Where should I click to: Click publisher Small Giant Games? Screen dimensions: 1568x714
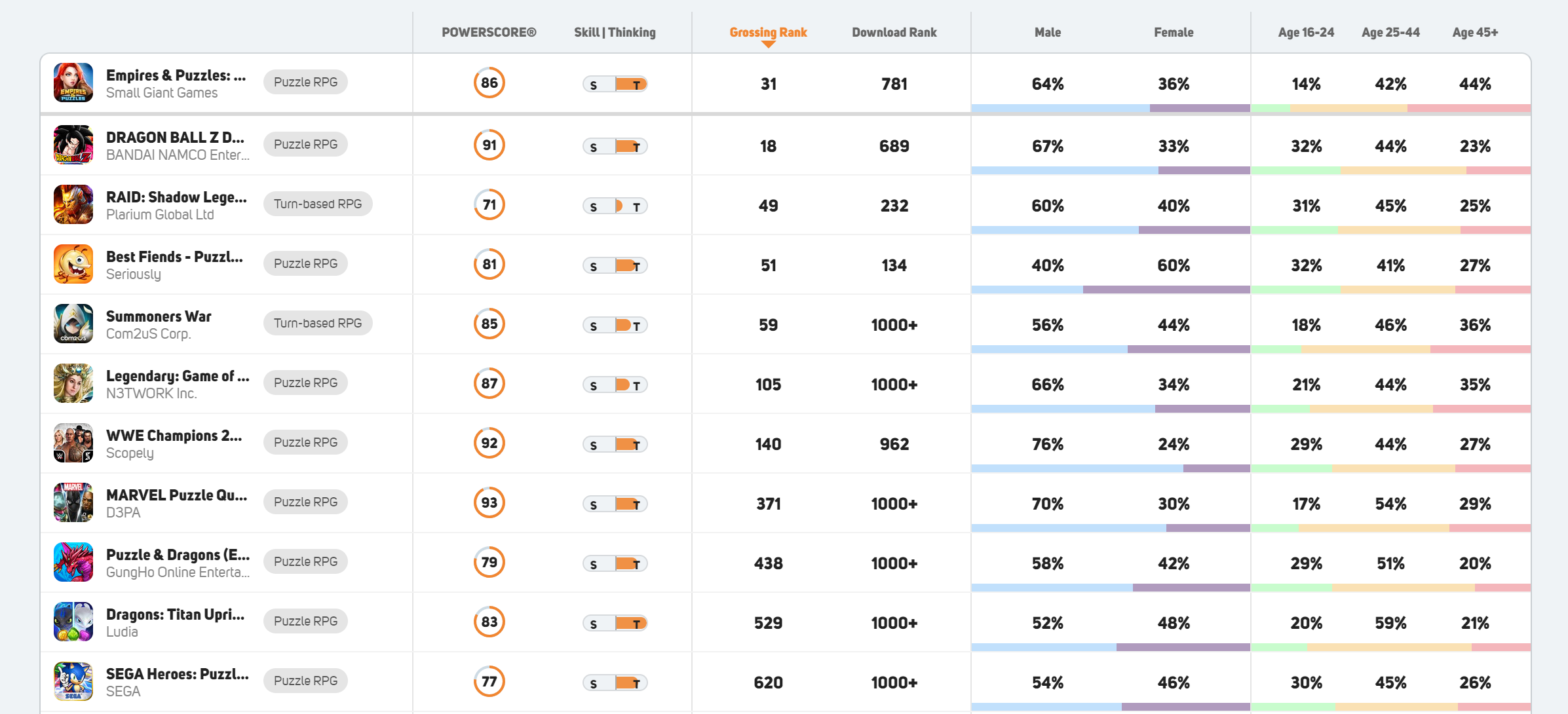162,93
